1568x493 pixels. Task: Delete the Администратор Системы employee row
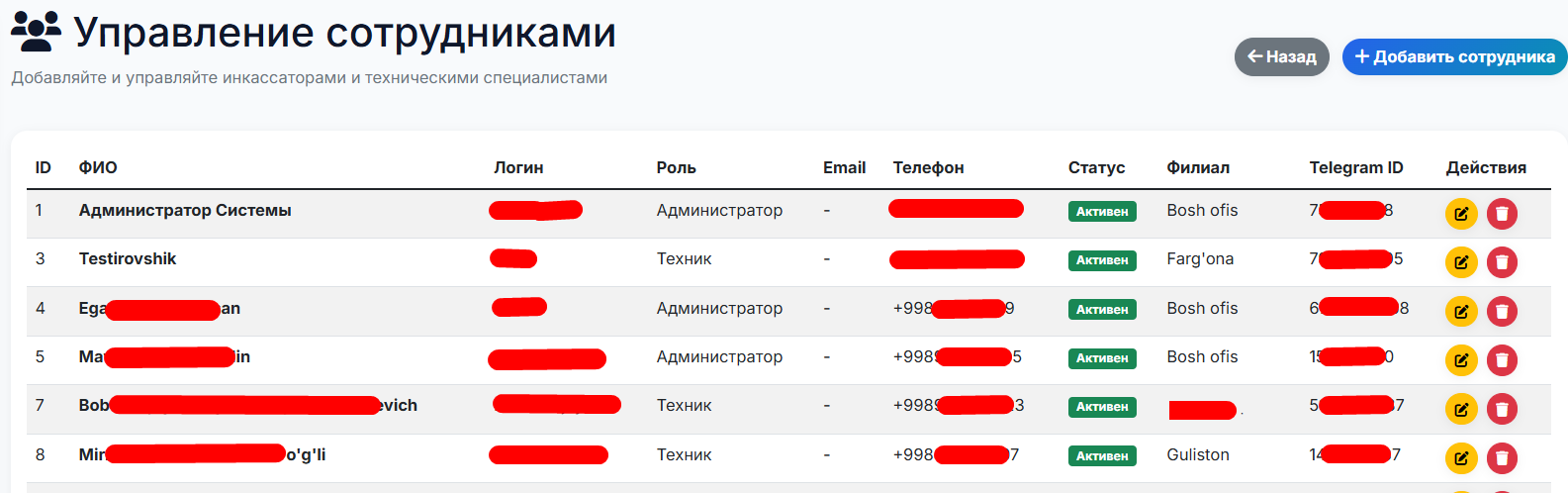pyautogui.click(x=1502, y=214)
